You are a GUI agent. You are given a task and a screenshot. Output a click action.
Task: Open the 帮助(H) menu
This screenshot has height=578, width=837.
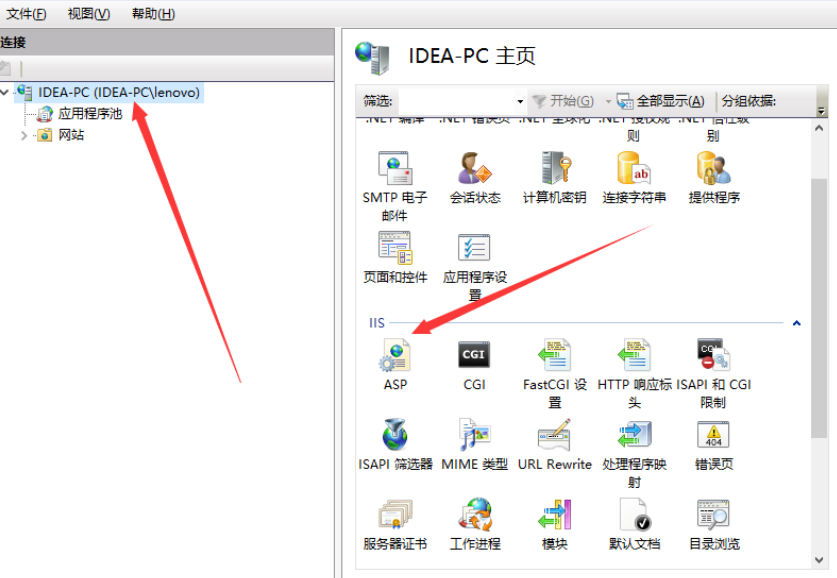pyautogui.click(x=153, y=14)
